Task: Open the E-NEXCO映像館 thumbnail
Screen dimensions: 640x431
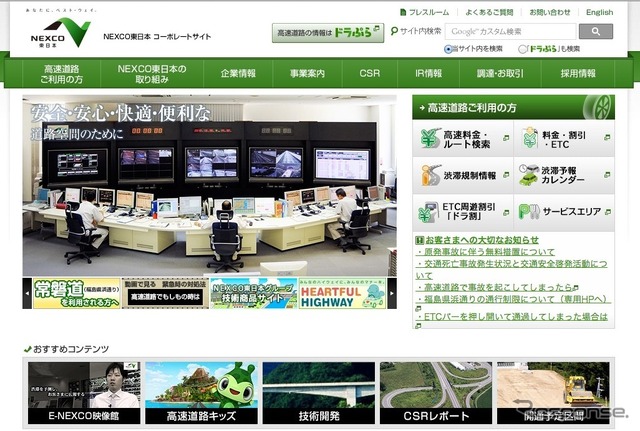Action: [x=84, y=393]
